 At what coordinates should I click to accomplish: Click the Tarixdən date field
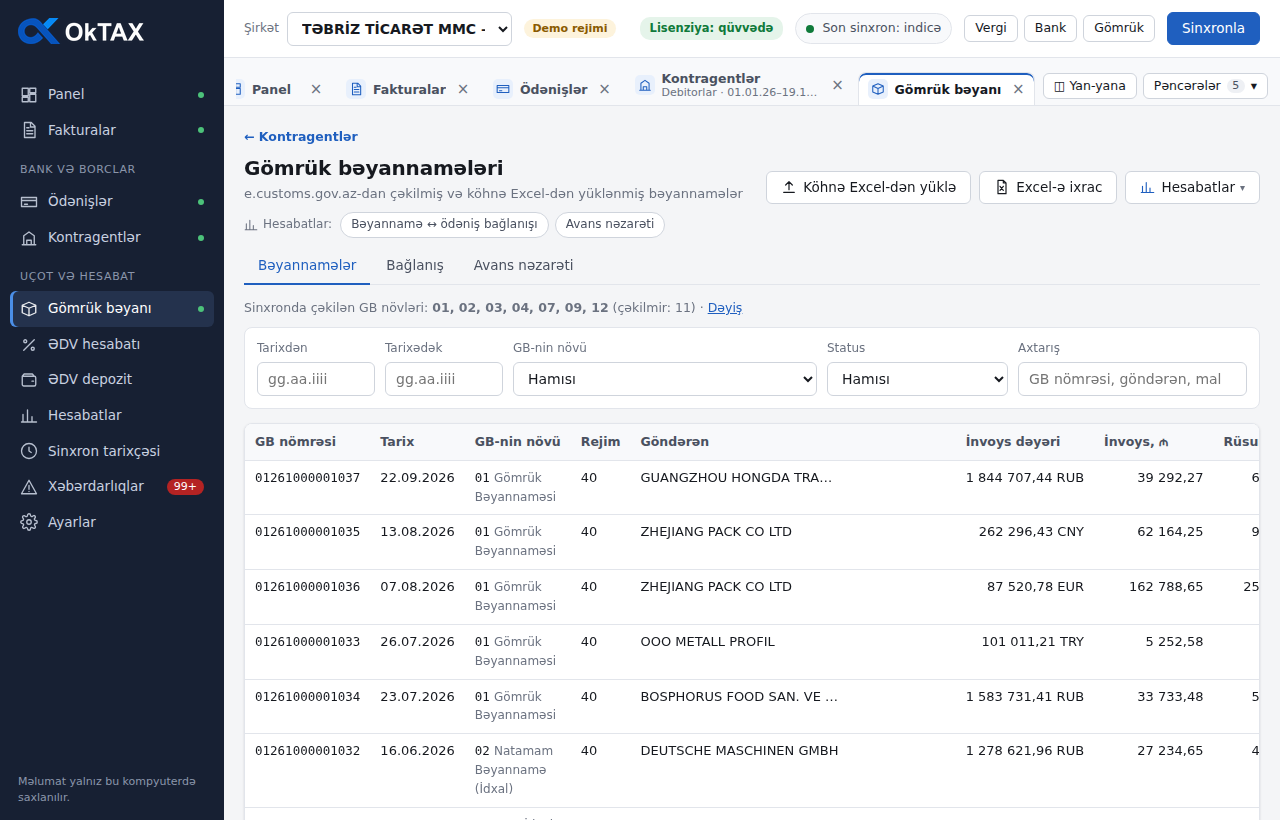coord(316,379)
